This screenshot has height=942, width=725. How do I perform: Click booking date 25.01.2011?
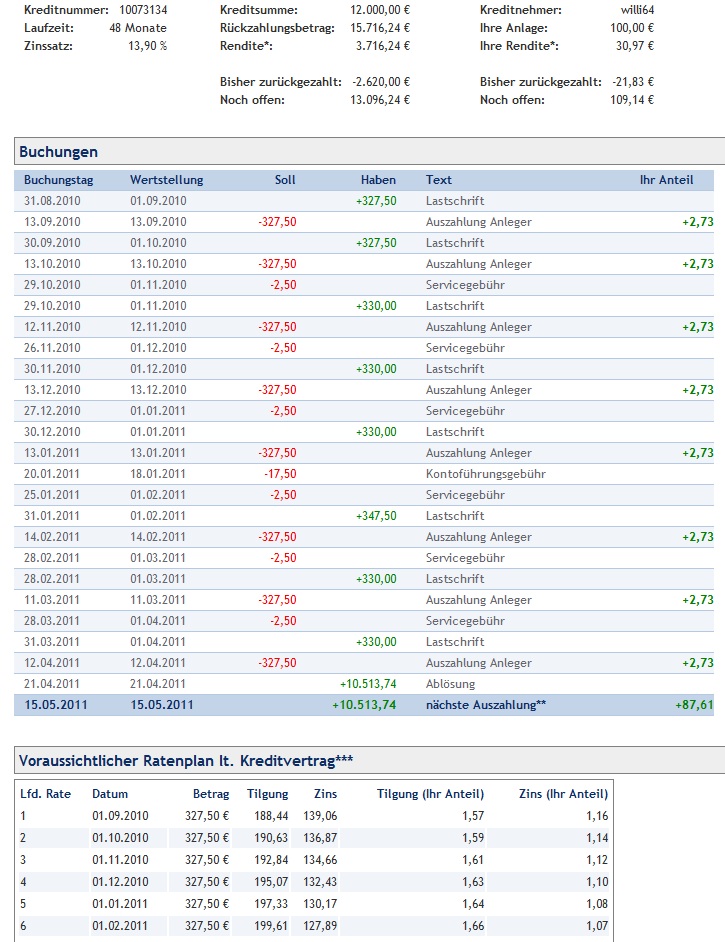(52, 495)
